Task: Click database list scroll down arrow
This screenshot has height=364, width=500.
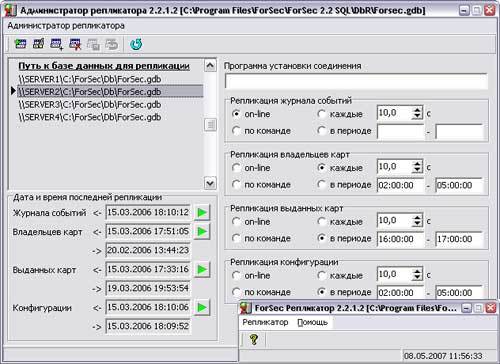Action: 210,183
